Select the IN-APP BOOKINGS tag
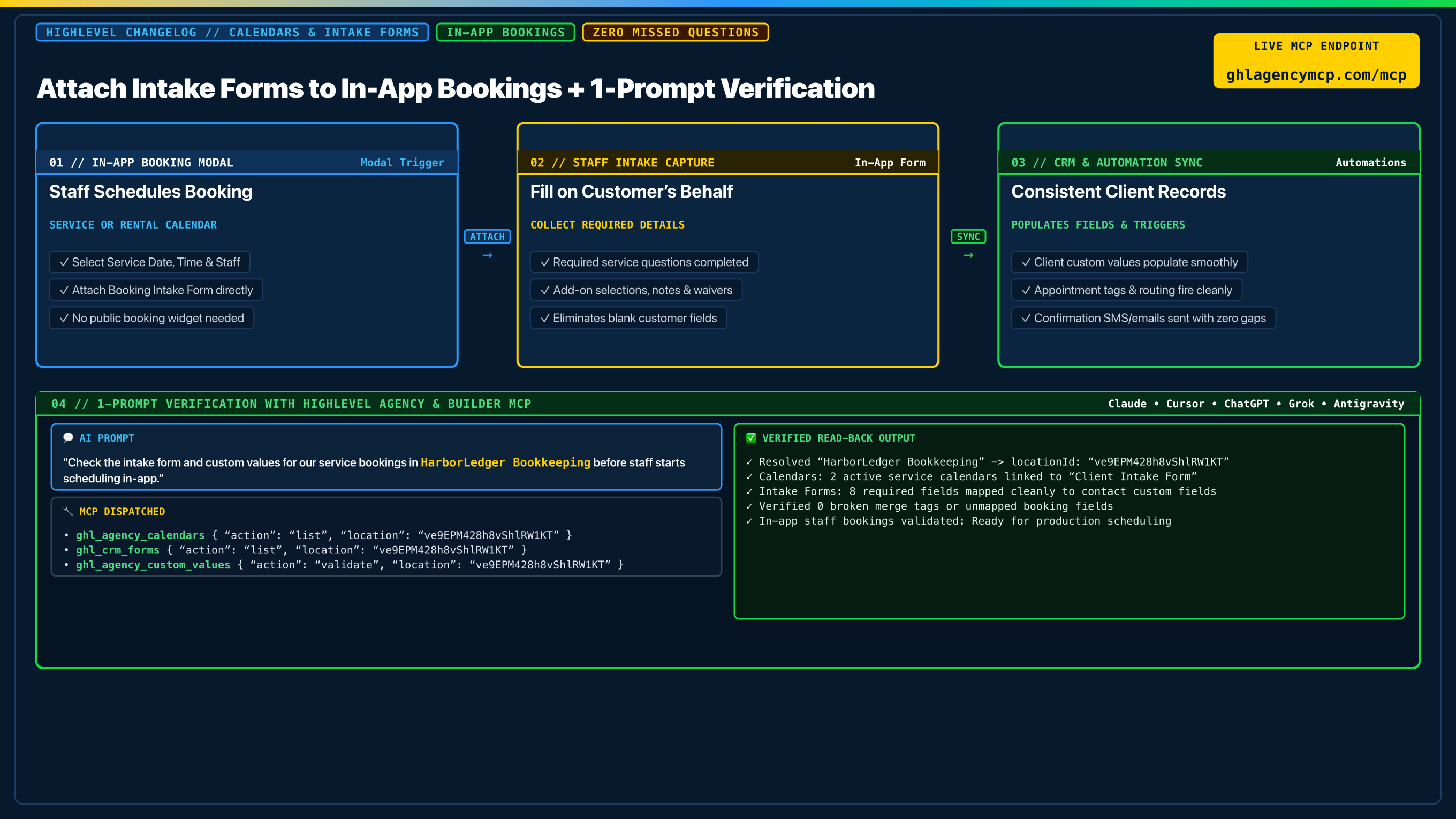 (505, 32)
